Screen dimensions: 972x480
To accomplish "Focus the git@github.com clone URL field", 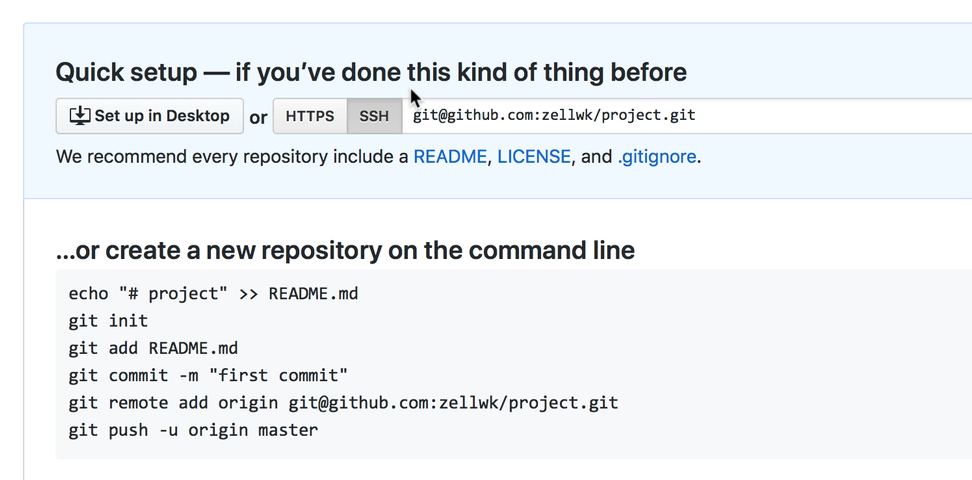I will [680, 116].
